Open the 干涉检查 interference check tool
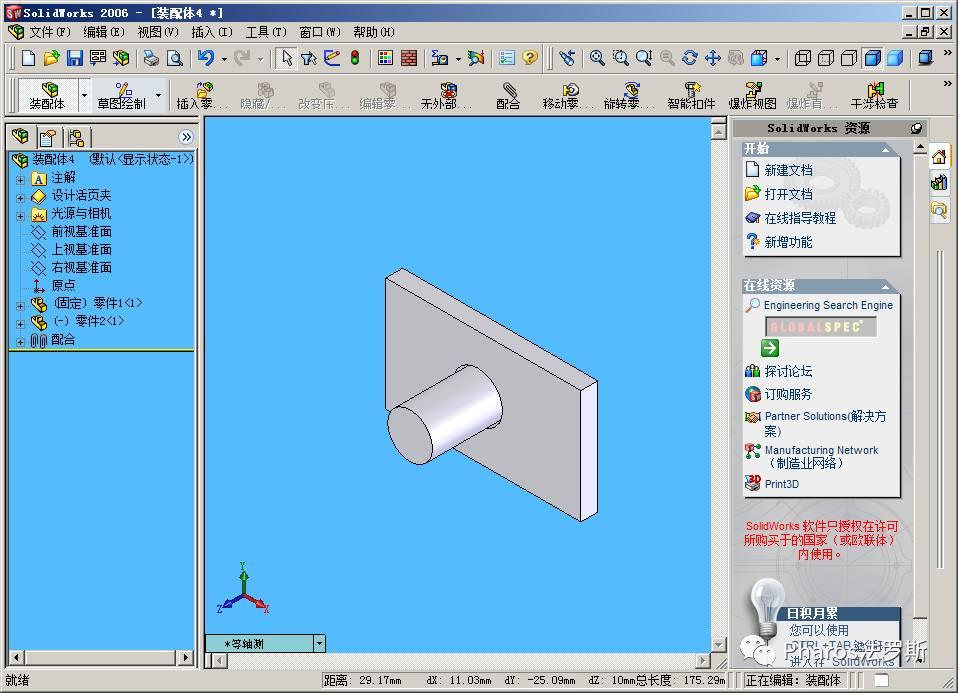958x693 pixels. [874, 95]
